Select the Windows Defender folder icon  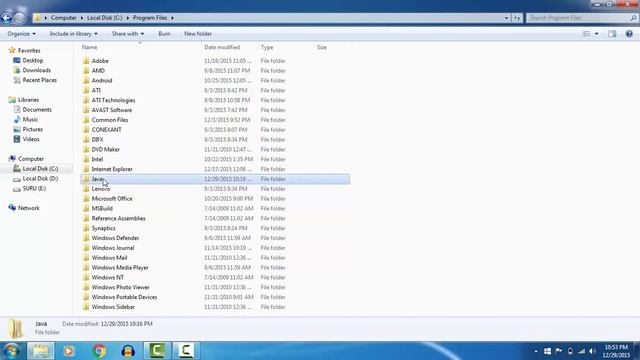(86, 238)
